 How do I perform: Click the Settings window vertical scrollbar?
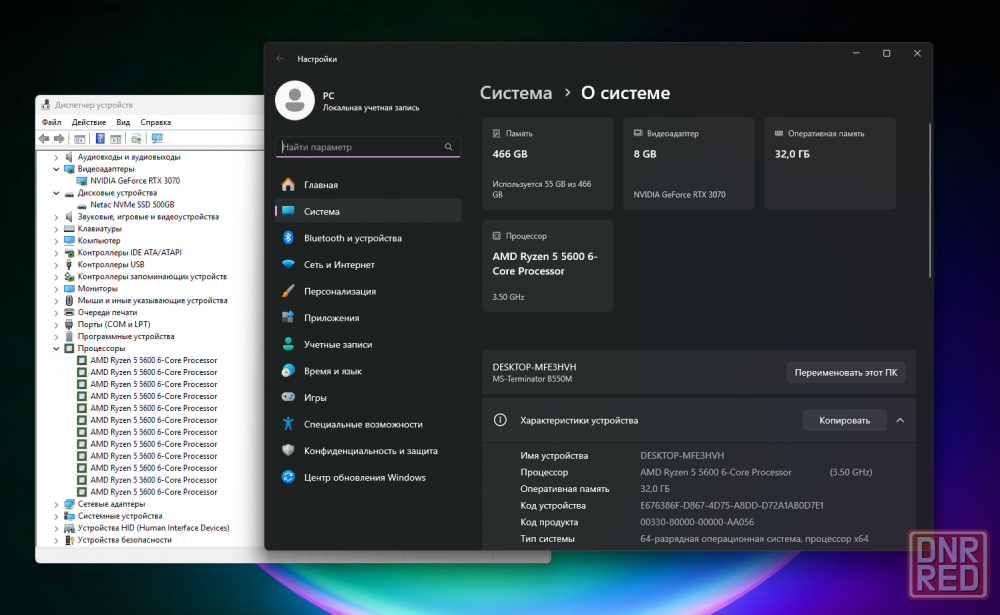coord(930,200)
